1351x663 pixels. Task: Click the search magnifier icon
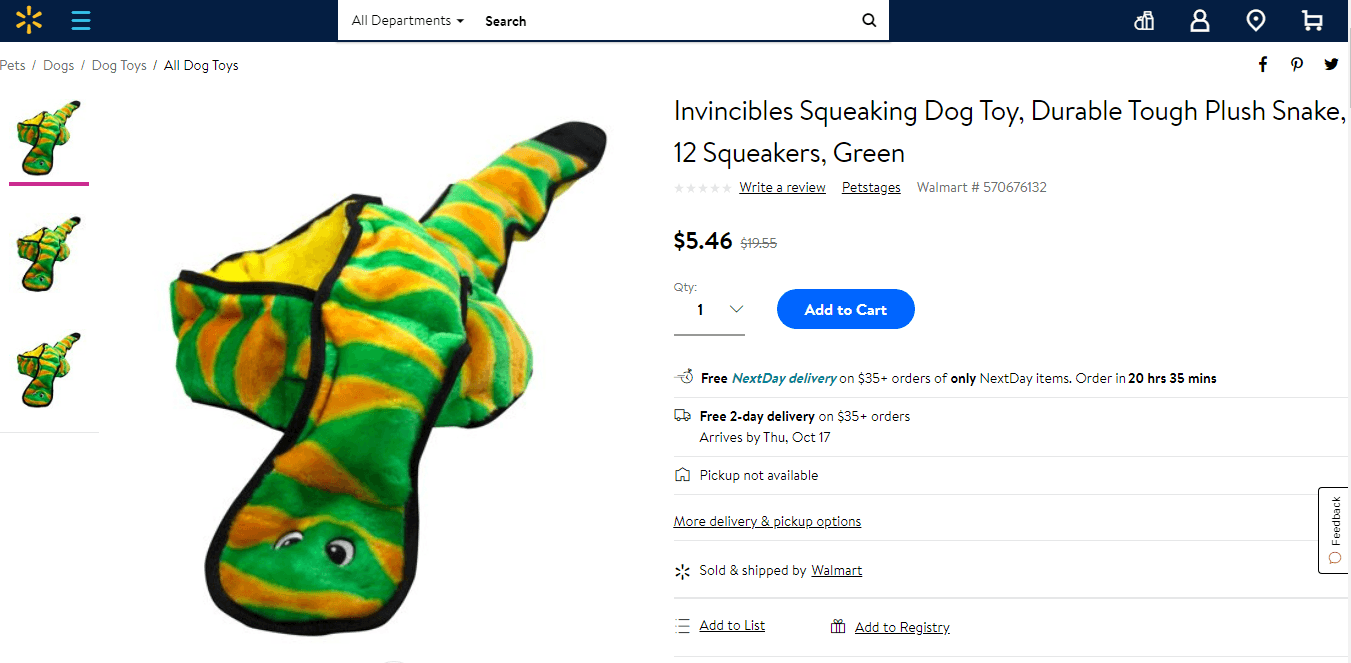(x=868, y=20)
